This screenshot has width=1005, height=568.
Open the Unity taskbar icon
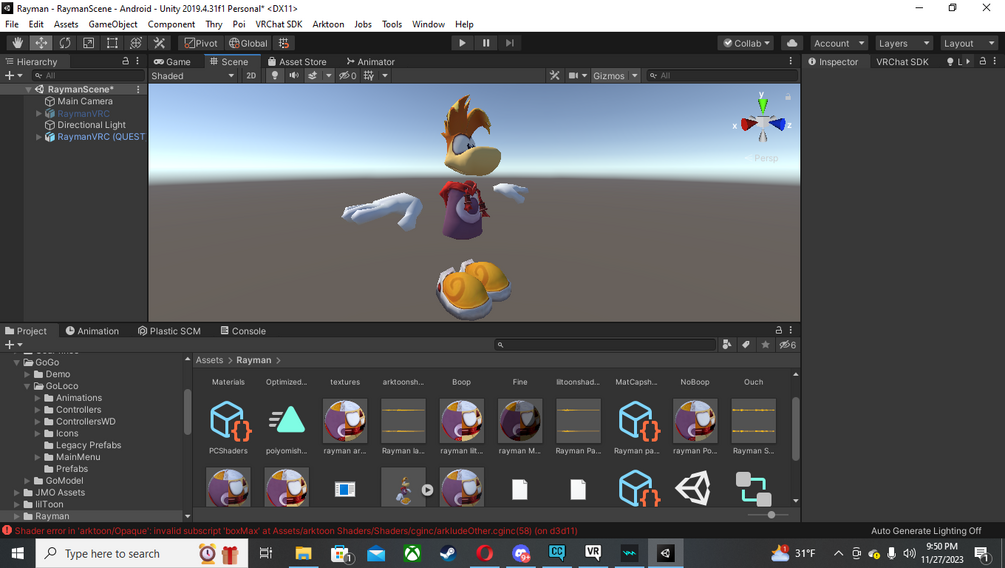point(665,553)
